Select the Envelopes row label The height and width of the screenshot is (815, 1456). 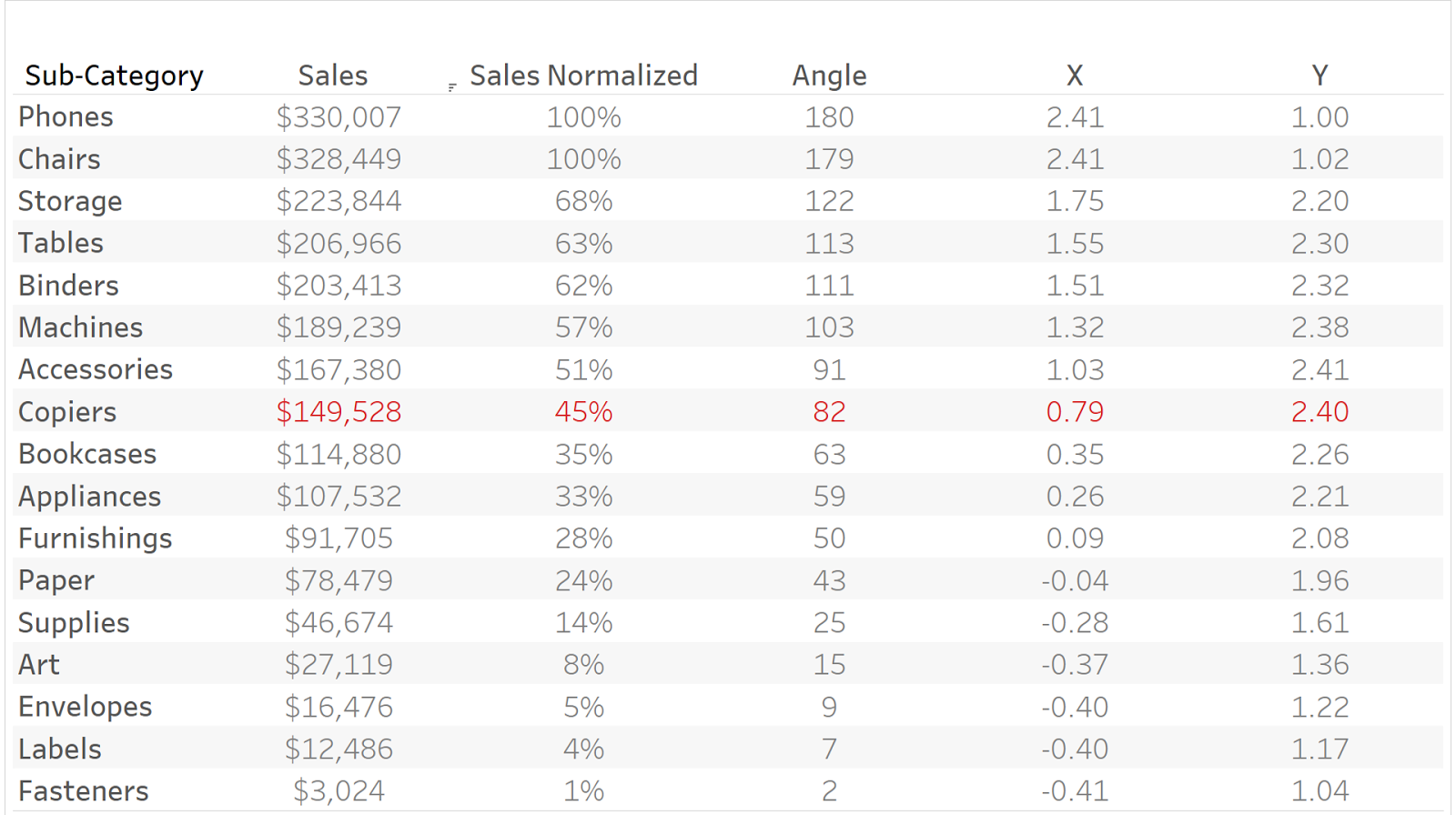(85, 707)
